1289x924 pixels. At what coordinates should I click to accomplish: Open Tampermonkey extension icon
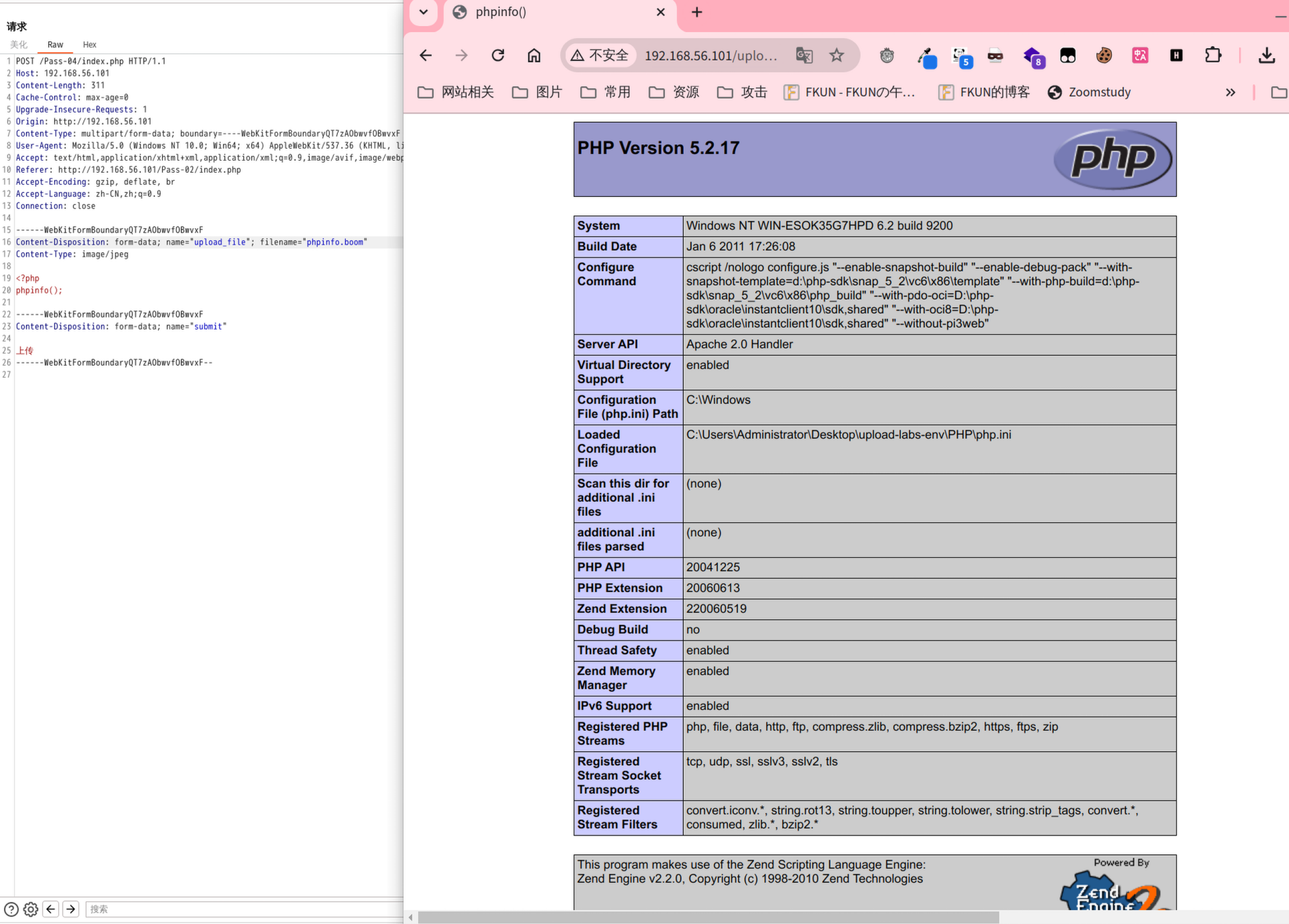[x=1067, y=56]
